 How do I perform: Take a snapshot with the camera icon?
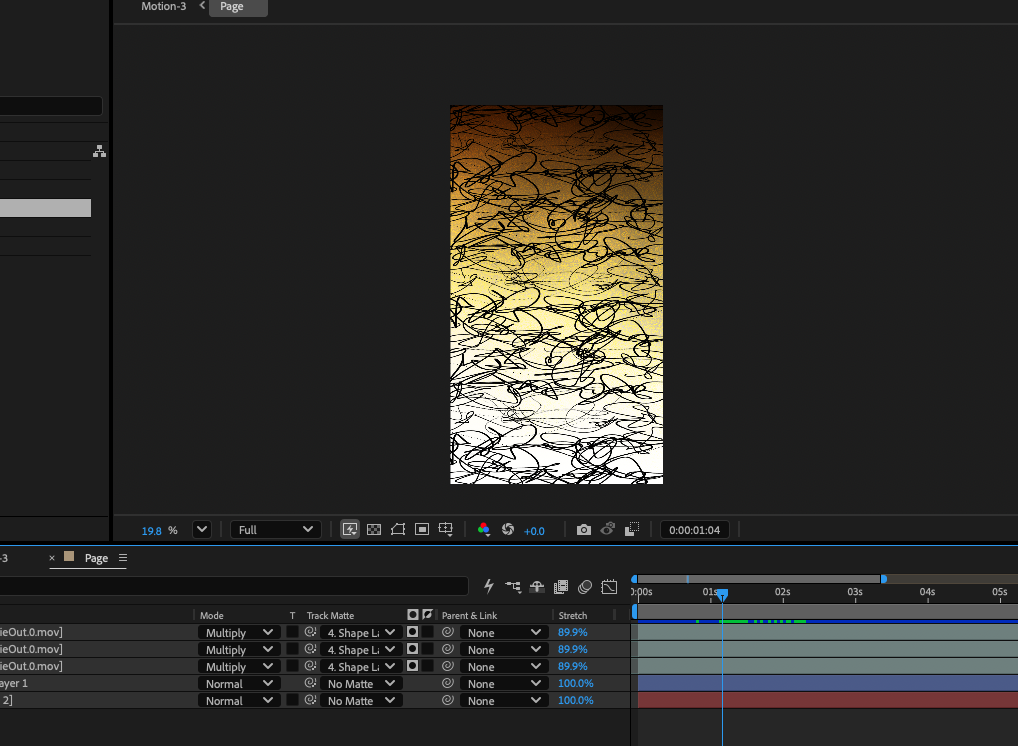point(584,530)
